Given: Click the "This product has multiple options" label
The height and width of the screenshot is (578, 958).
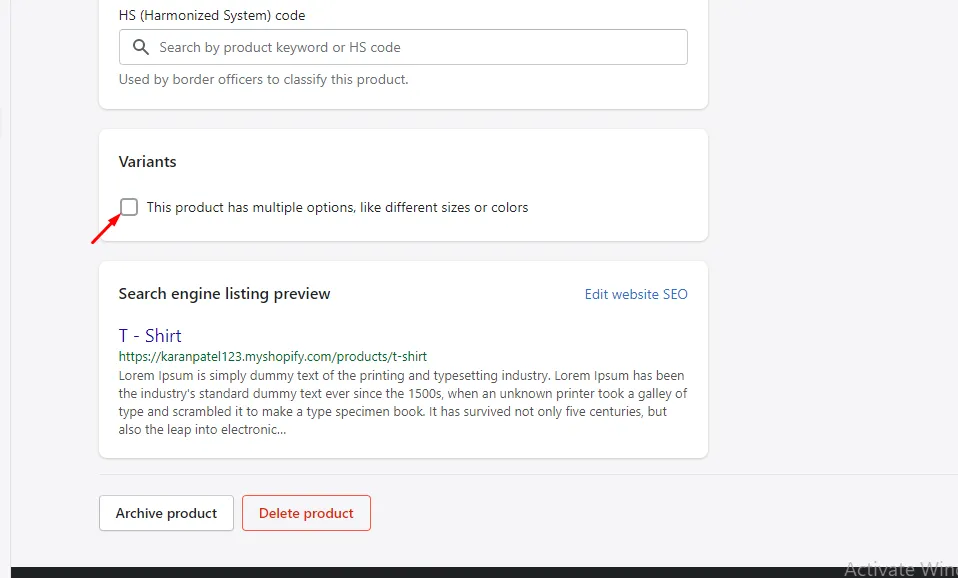Looking at the screenshot, I should tap(337, 208).
